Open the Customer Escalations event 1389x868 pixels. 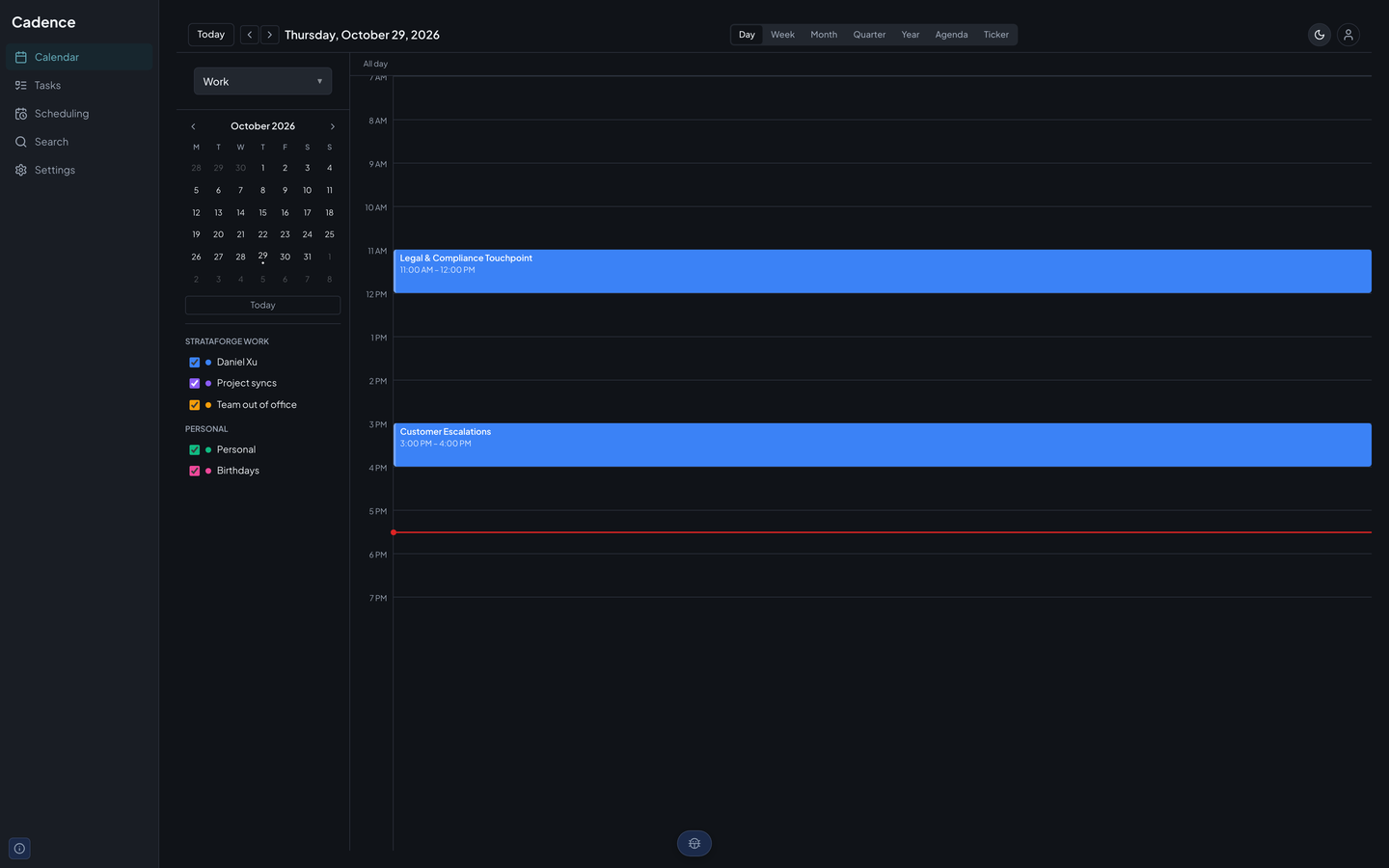883,445
